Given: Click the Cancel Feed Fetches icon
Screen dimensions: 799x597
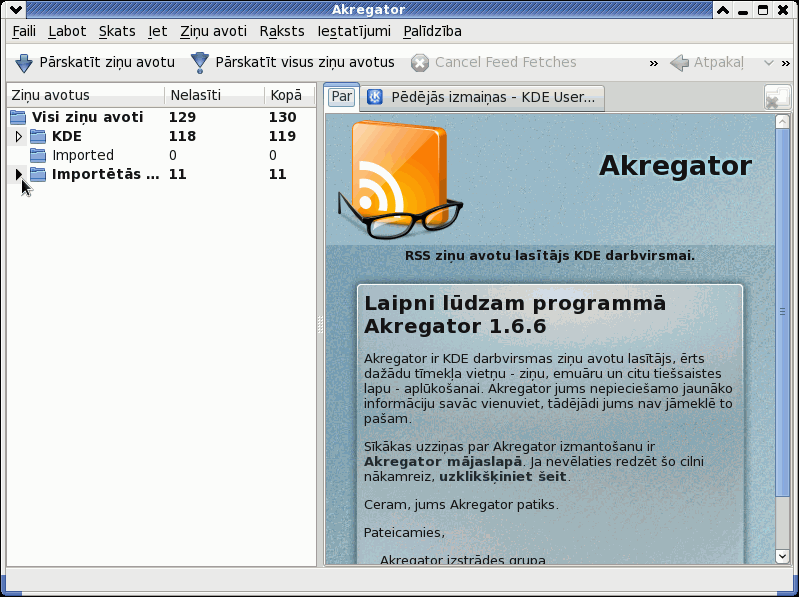Looking at the screenshot, I should (419, 63).
